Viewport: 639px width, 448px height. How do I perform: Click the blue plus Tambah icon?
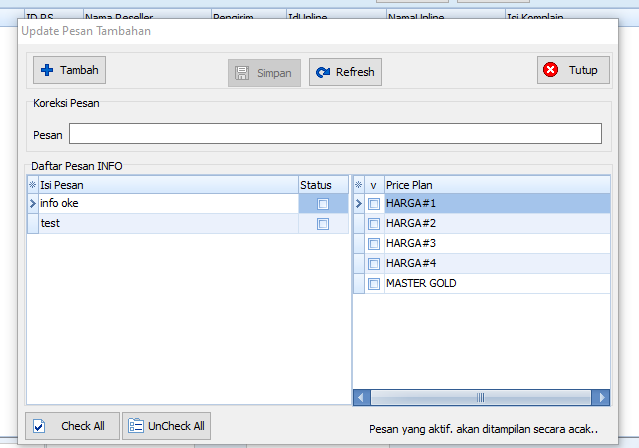pos(46,71)
